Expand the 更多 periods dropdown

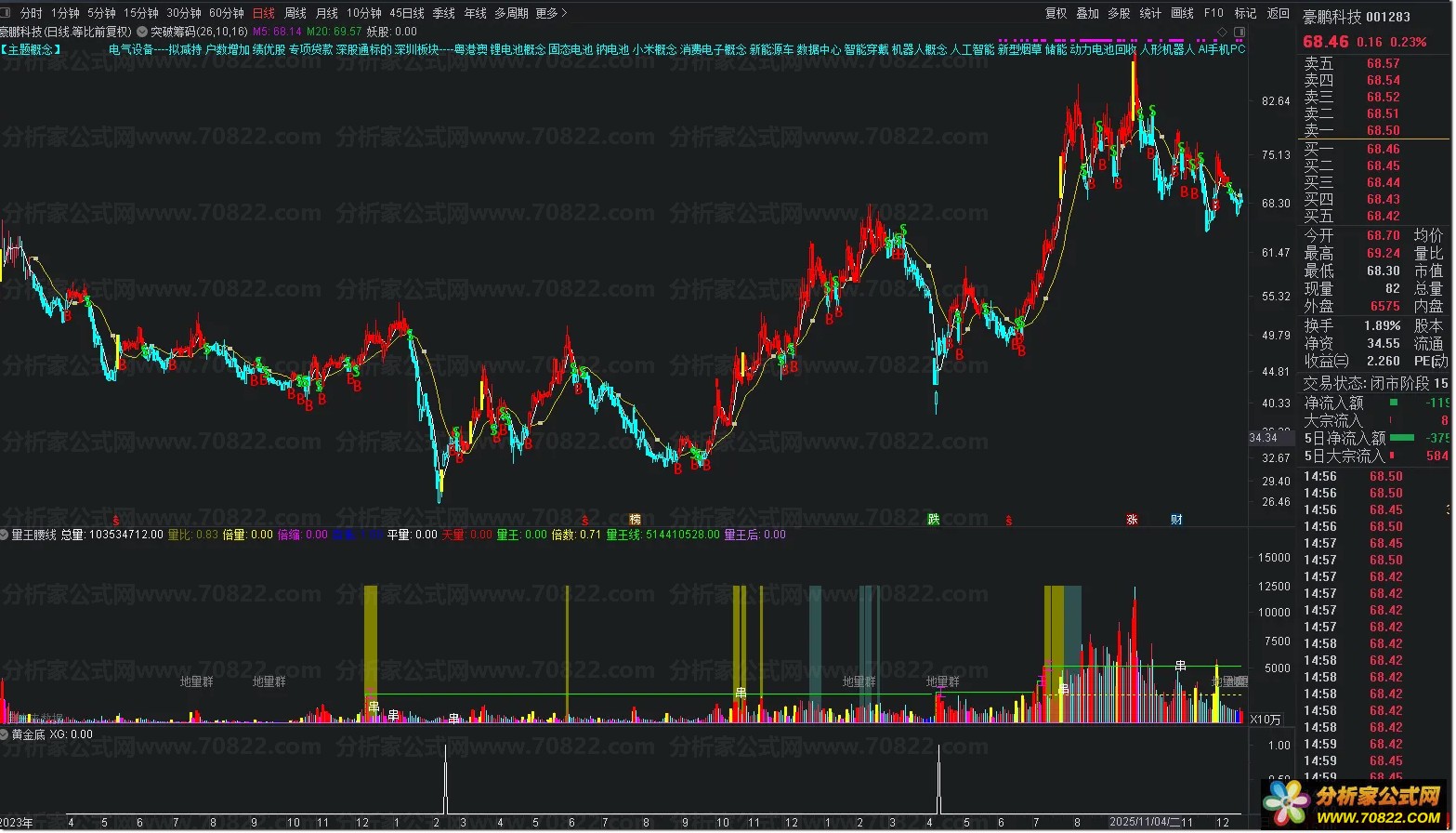click(551, 13)
